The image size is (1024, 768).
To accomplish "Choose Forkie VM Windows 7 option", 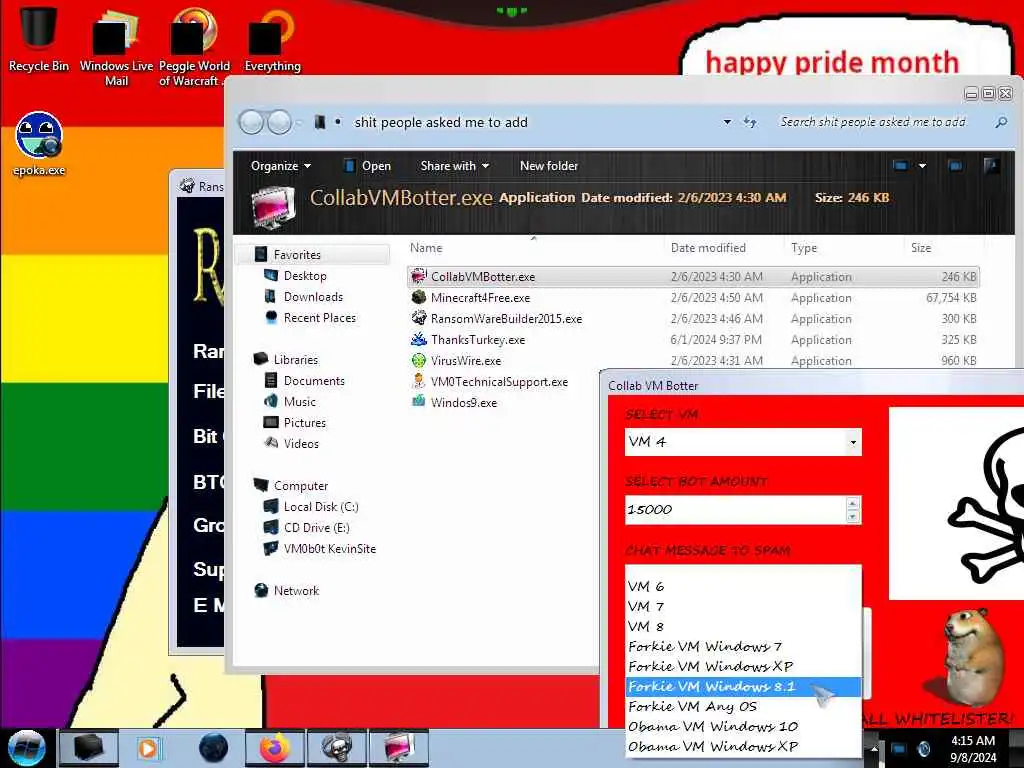I will point(743,647).
